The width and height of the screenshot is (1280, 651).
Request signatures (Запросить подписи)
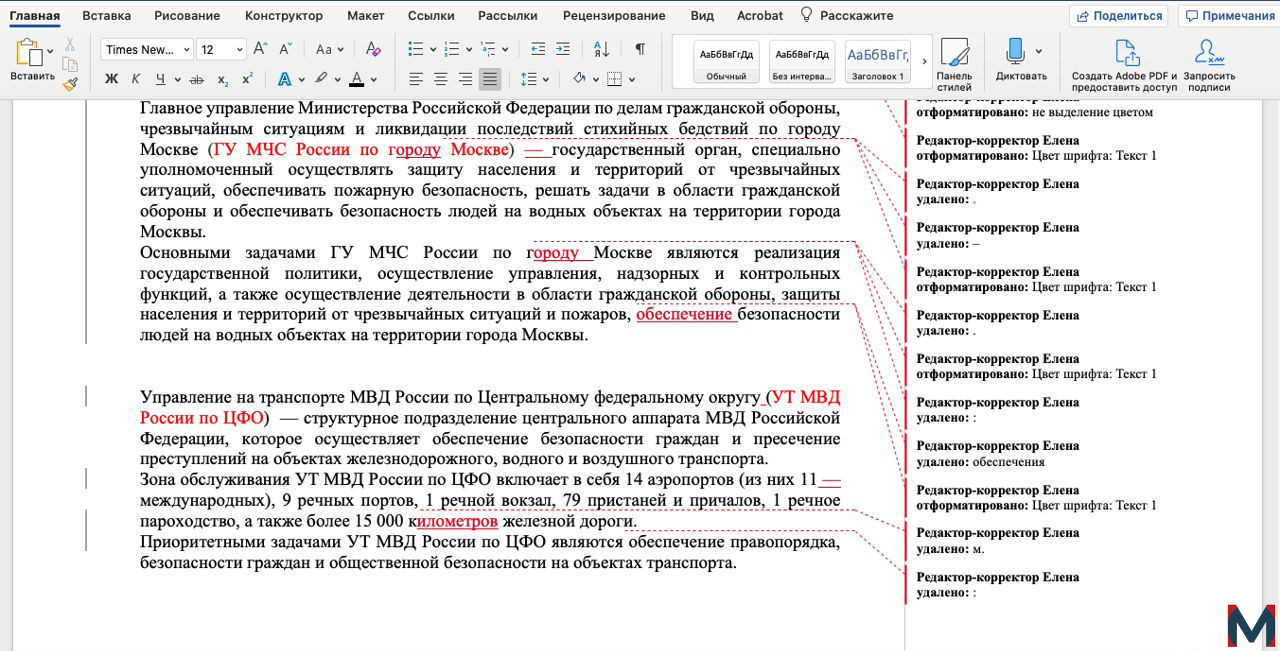pyautogui.click(x=1209, y=64)
